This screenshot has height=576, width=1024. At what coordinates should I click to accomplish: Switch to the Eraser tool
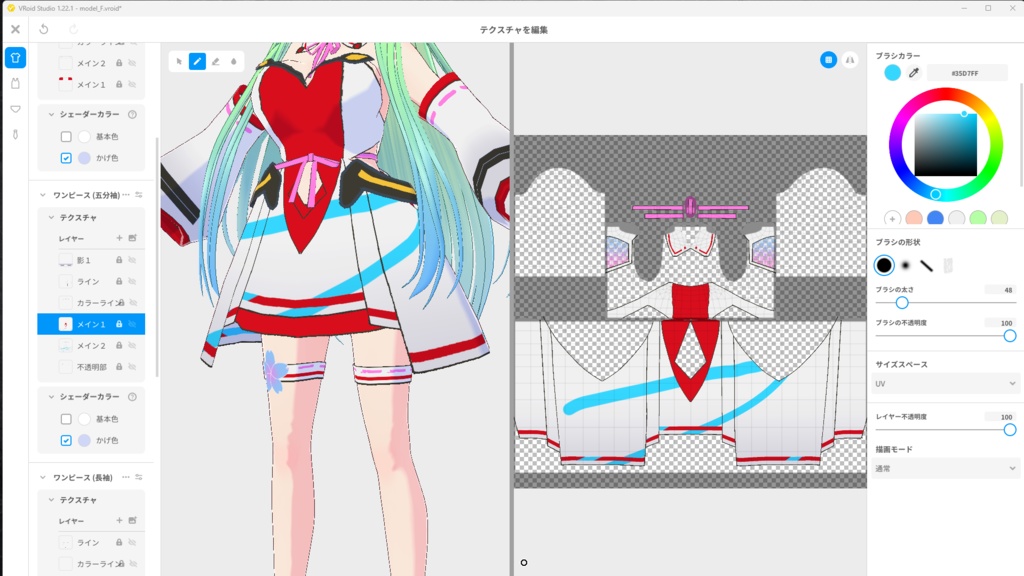216,61
